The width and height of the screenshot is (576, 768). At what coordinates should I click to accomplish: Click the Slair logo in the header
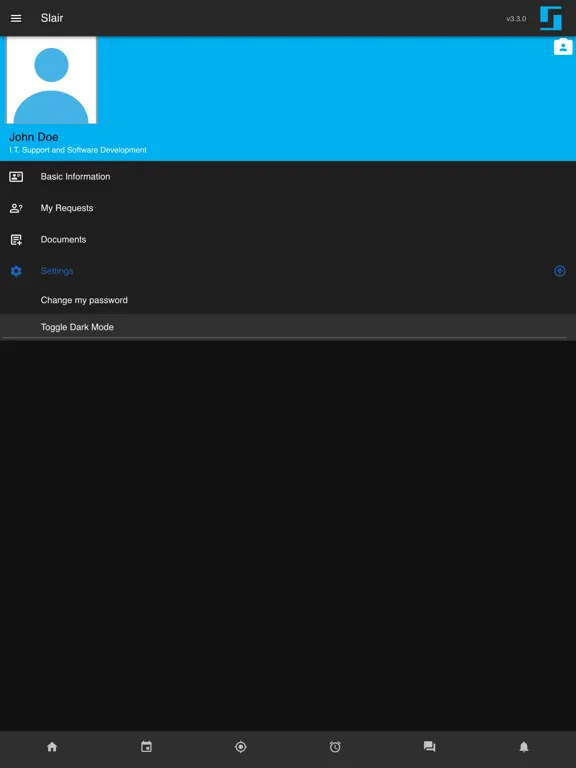coord(551,18)
